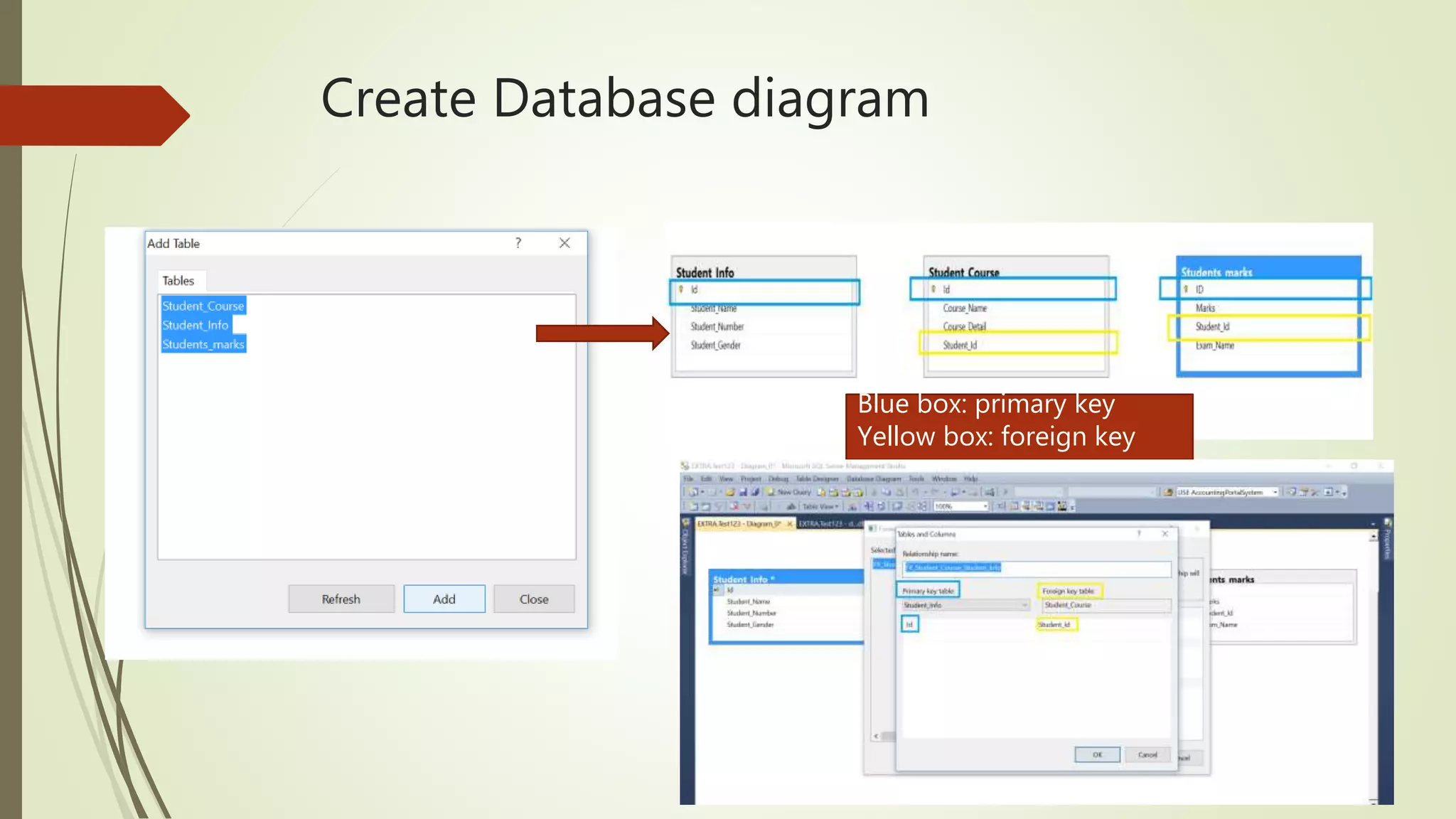Click the Student_Id foreign key column cell

[x=1056, y=624]
